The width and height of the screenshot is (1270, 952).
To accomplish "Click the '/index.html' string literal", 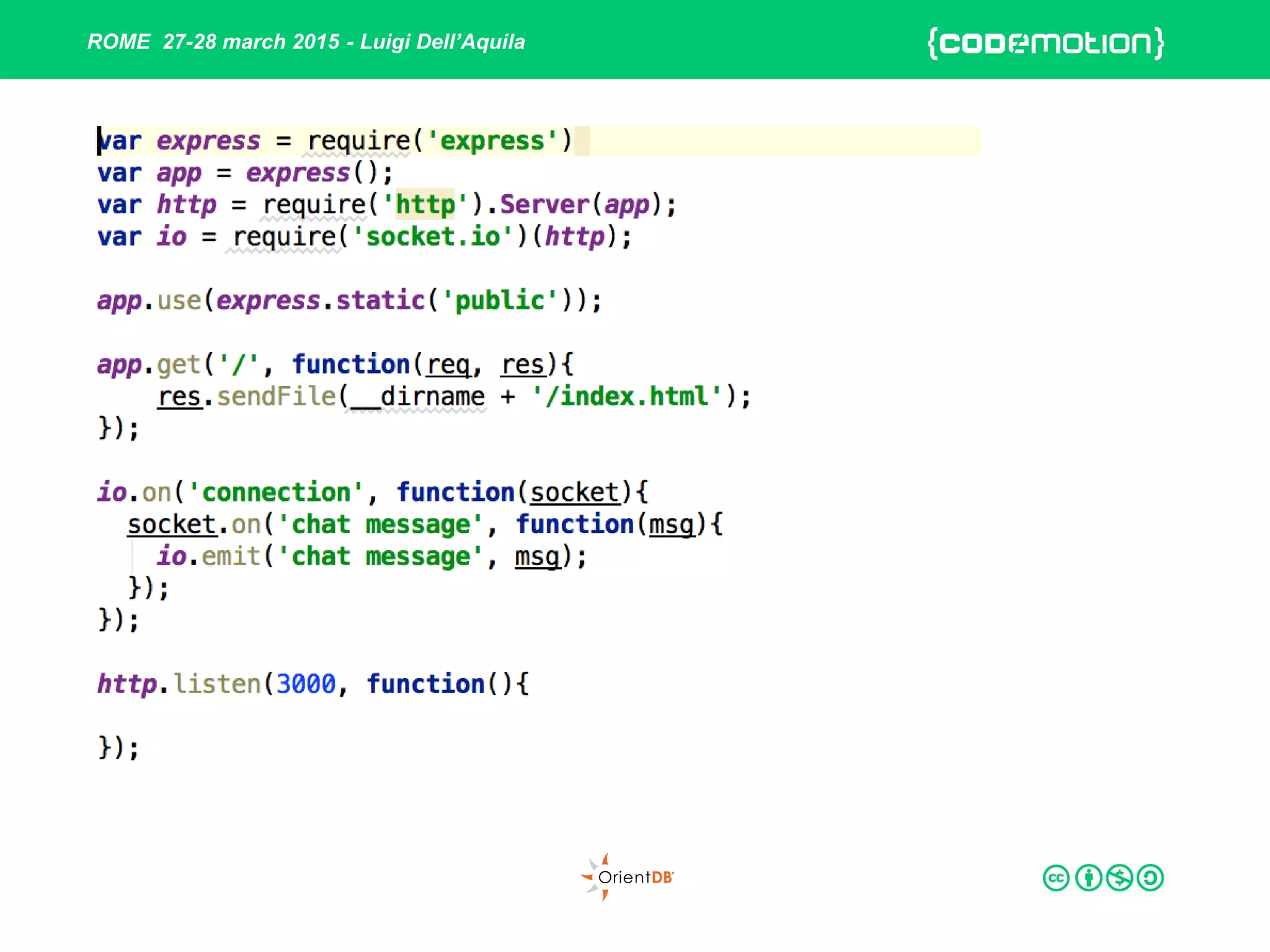I will point(626,397).
